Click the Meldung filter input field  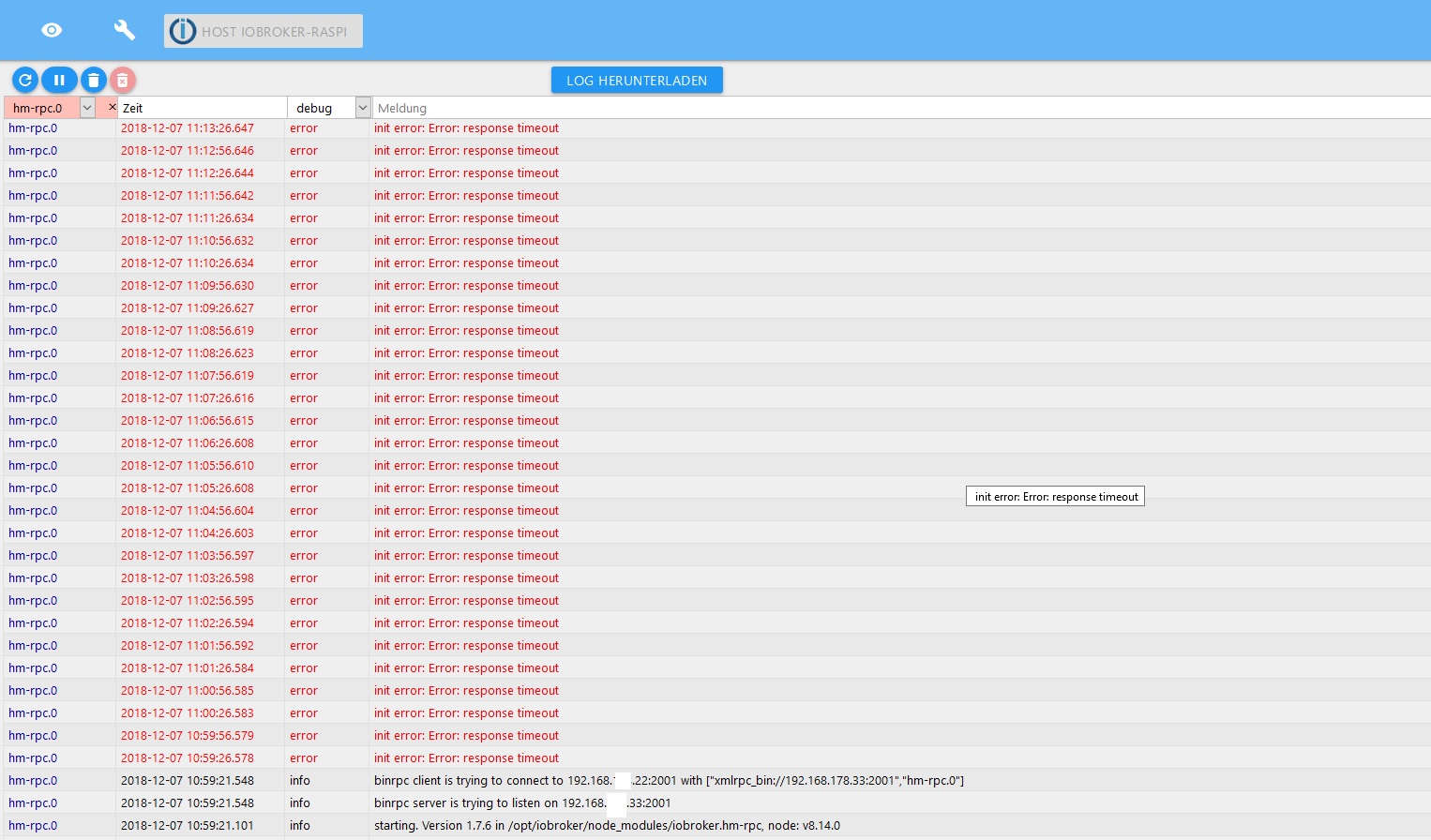[x=900, y=108]
